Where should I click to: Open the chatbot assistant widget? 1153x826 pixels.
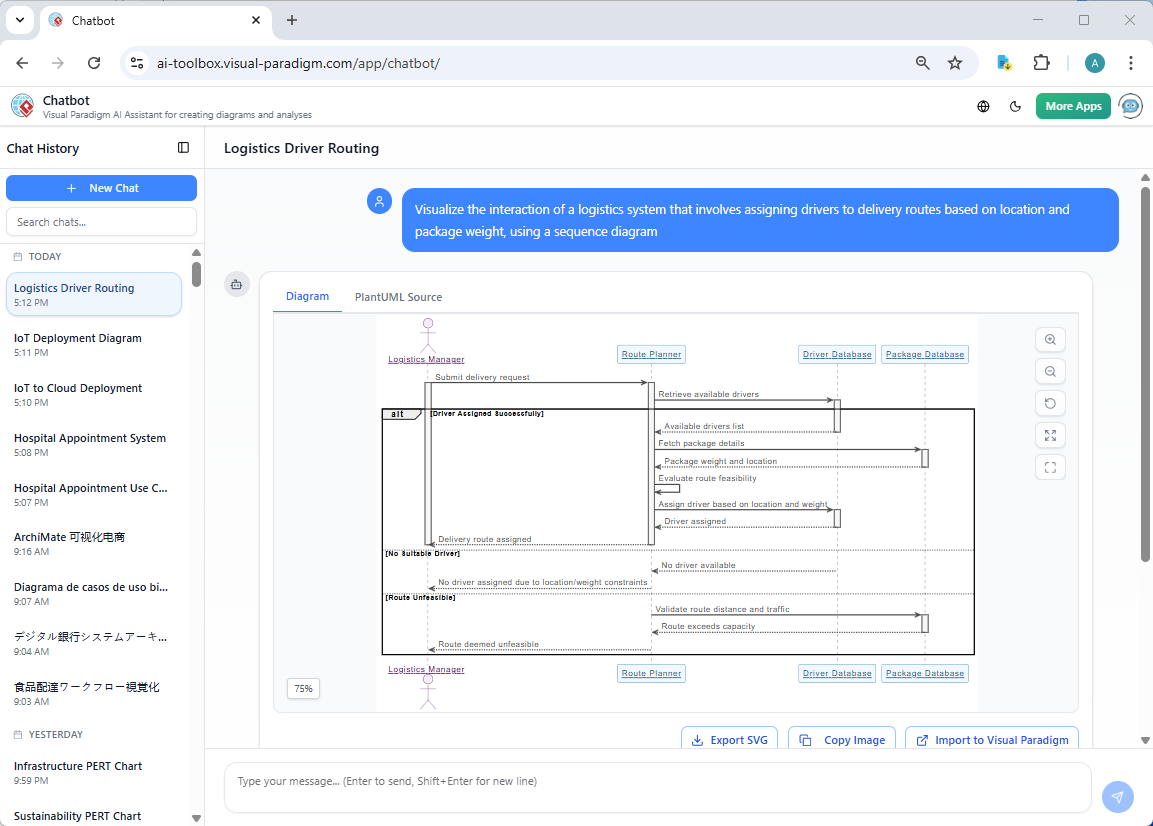coord(1129,106)
